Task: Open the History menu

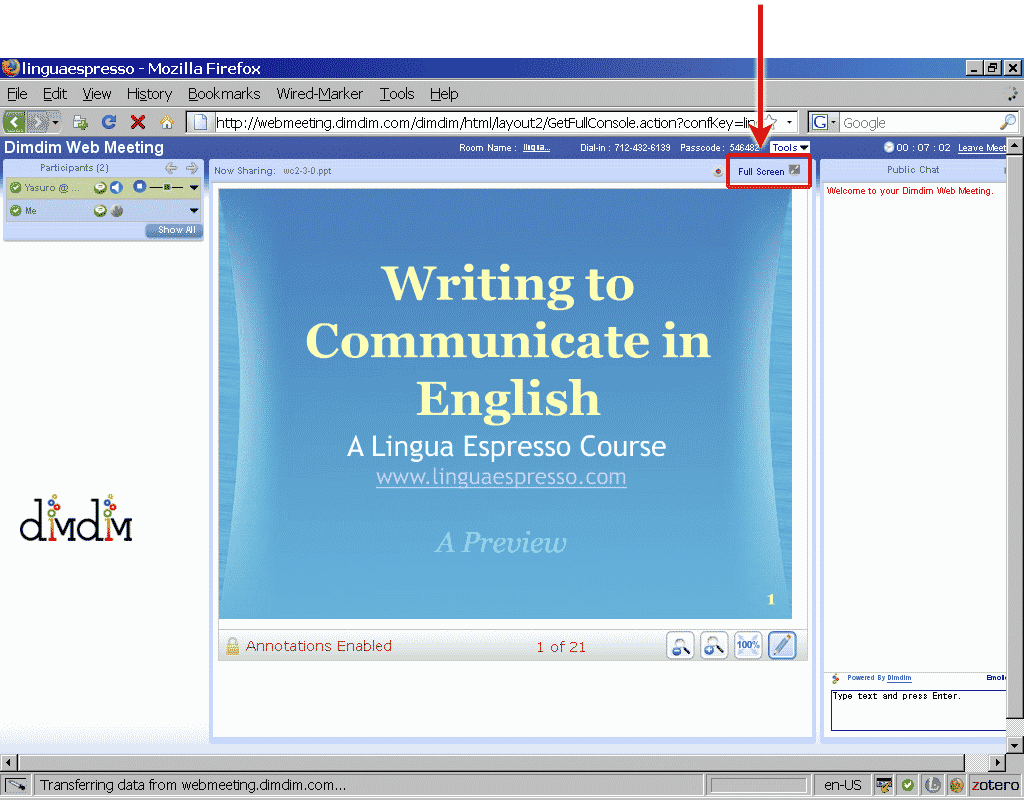Action: point(150,94)
